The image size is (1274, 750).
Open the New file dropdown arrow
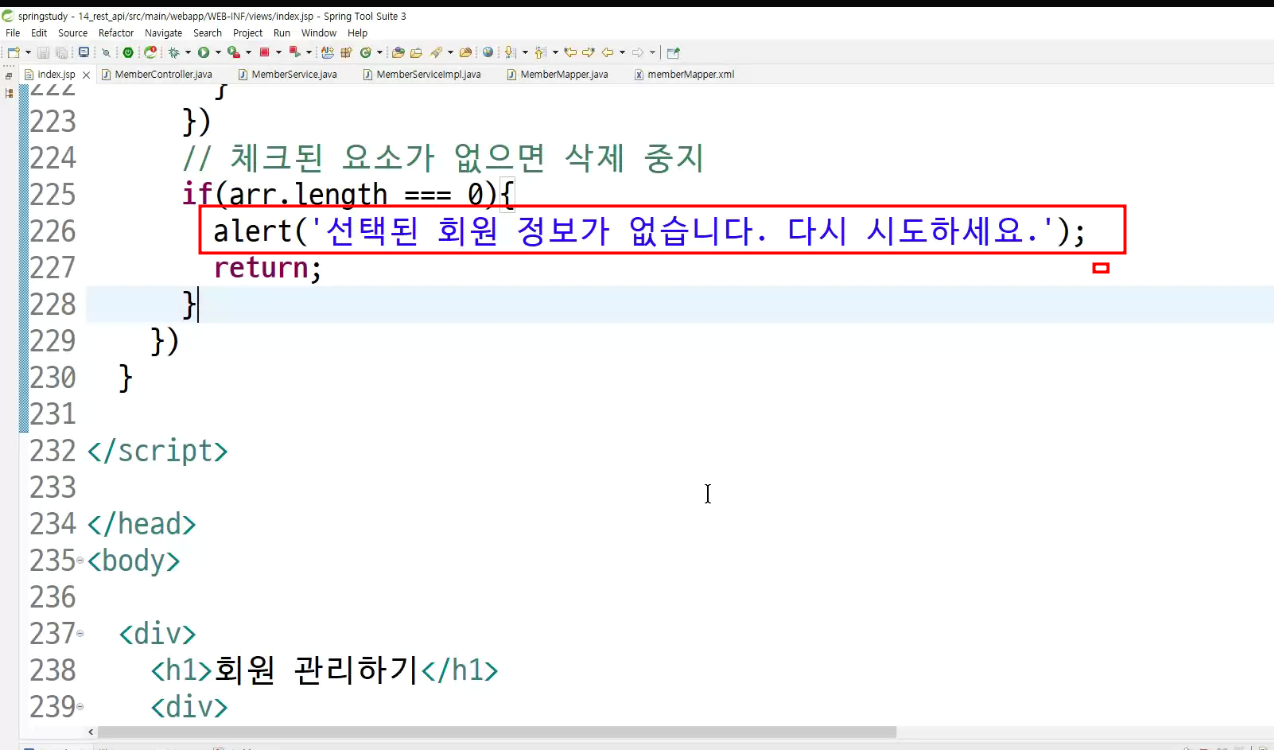click(28, 52)
